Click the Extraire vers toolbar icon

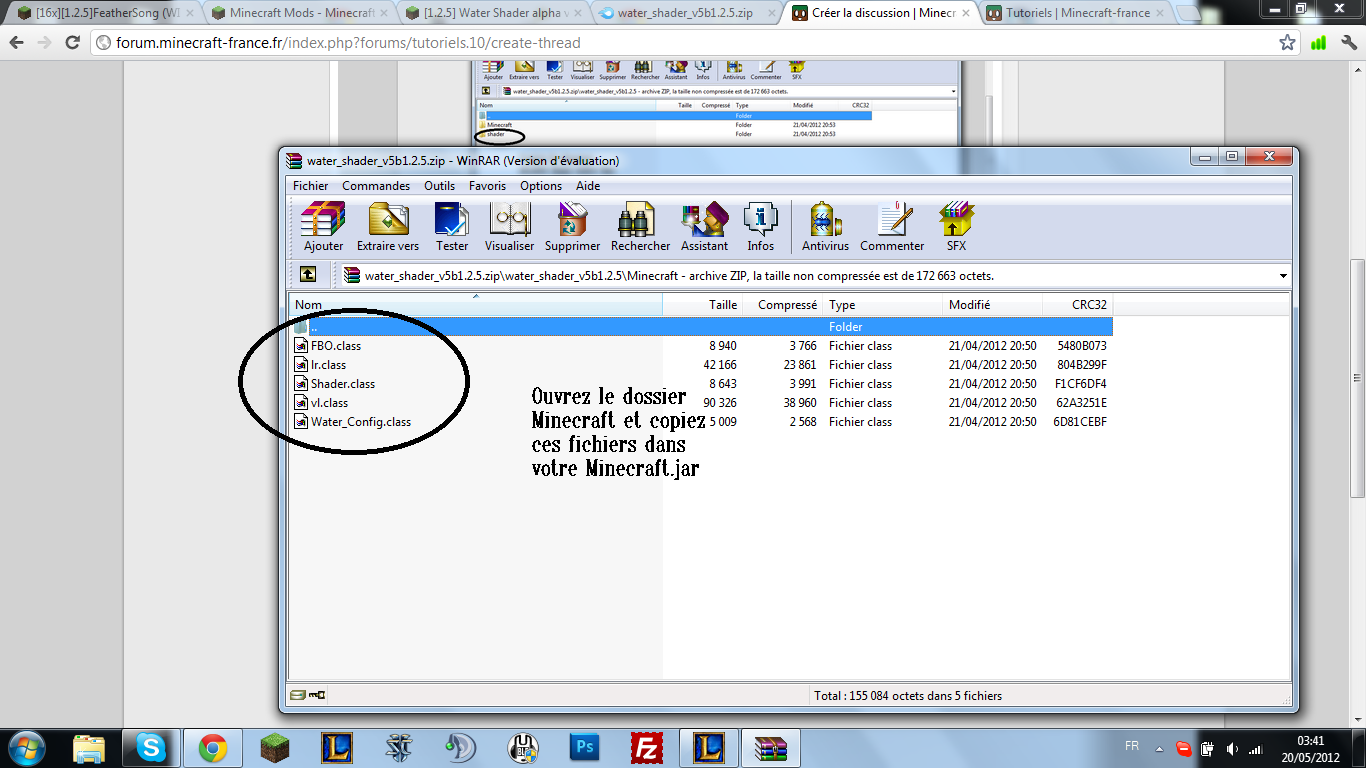(x=388, y=227)
